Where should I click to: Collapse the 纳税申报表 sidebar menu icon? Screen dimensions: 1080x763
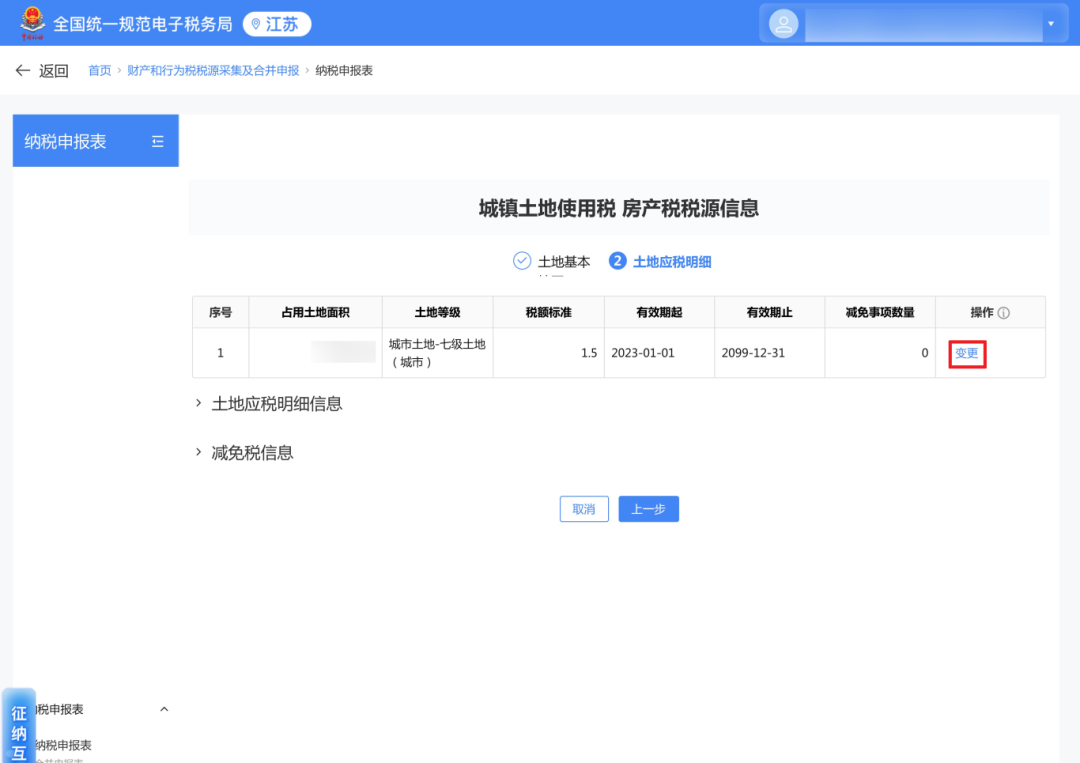tap(158, 141)
